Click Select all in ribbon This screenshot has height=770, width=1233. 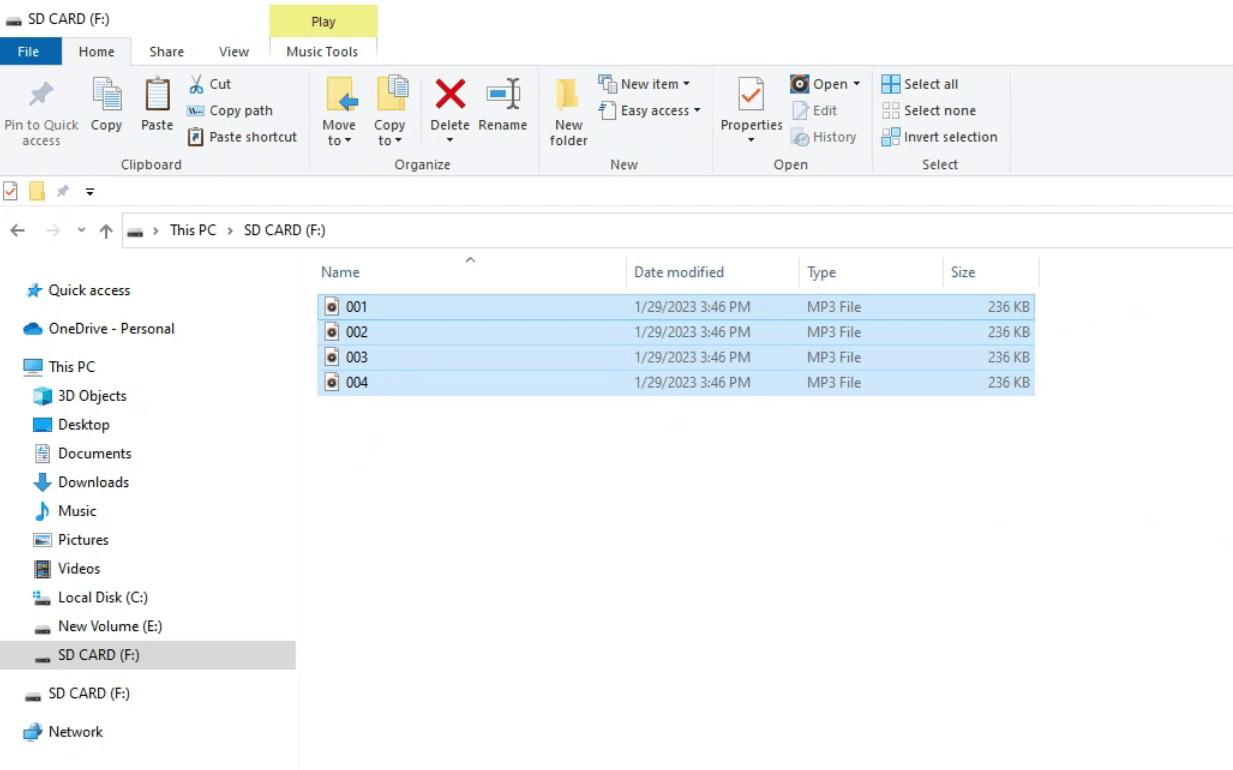(920, 84)
